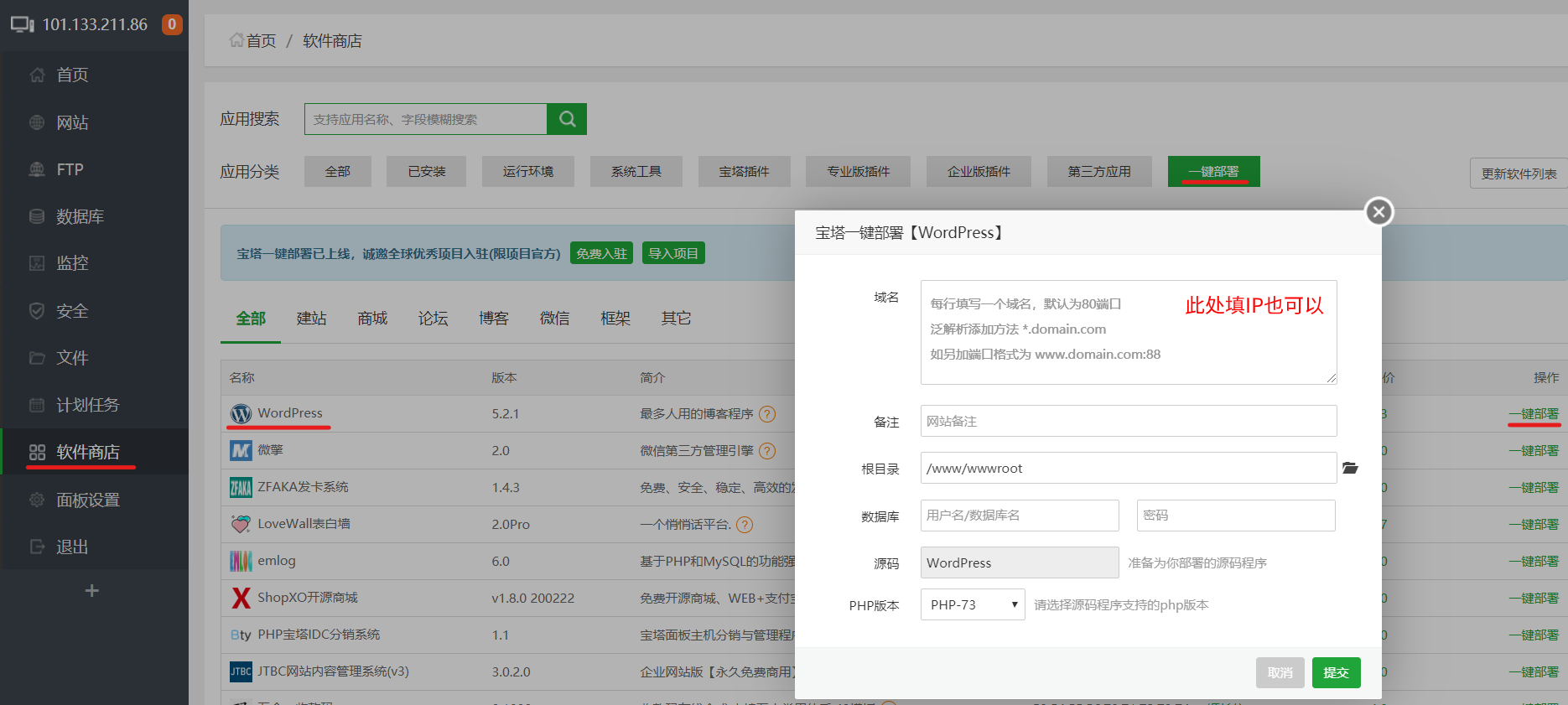Click help icon next to WordPress description
1568x705 pixels.
tap(766, 414)
